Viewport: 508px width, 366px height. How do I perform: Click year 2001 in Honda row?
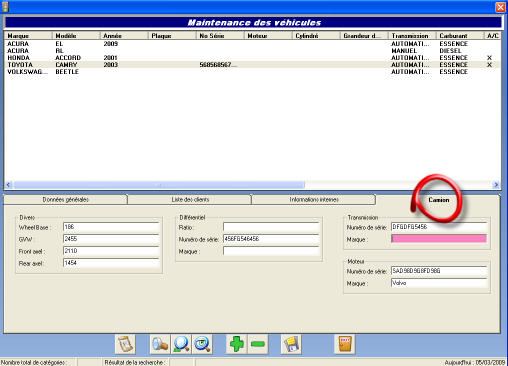click(x=110, y=58)
